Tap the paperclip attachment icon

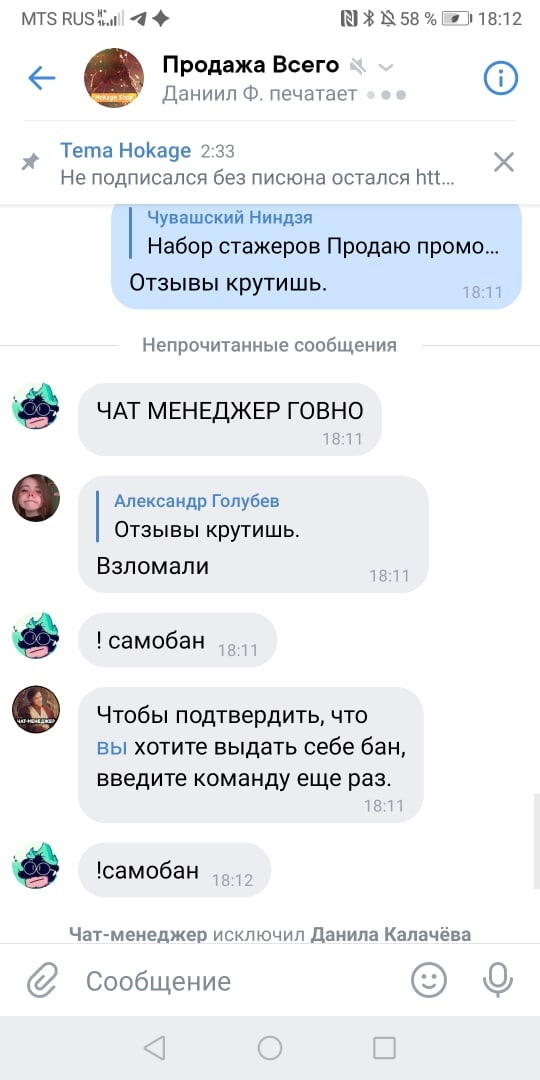coord(43,980)
